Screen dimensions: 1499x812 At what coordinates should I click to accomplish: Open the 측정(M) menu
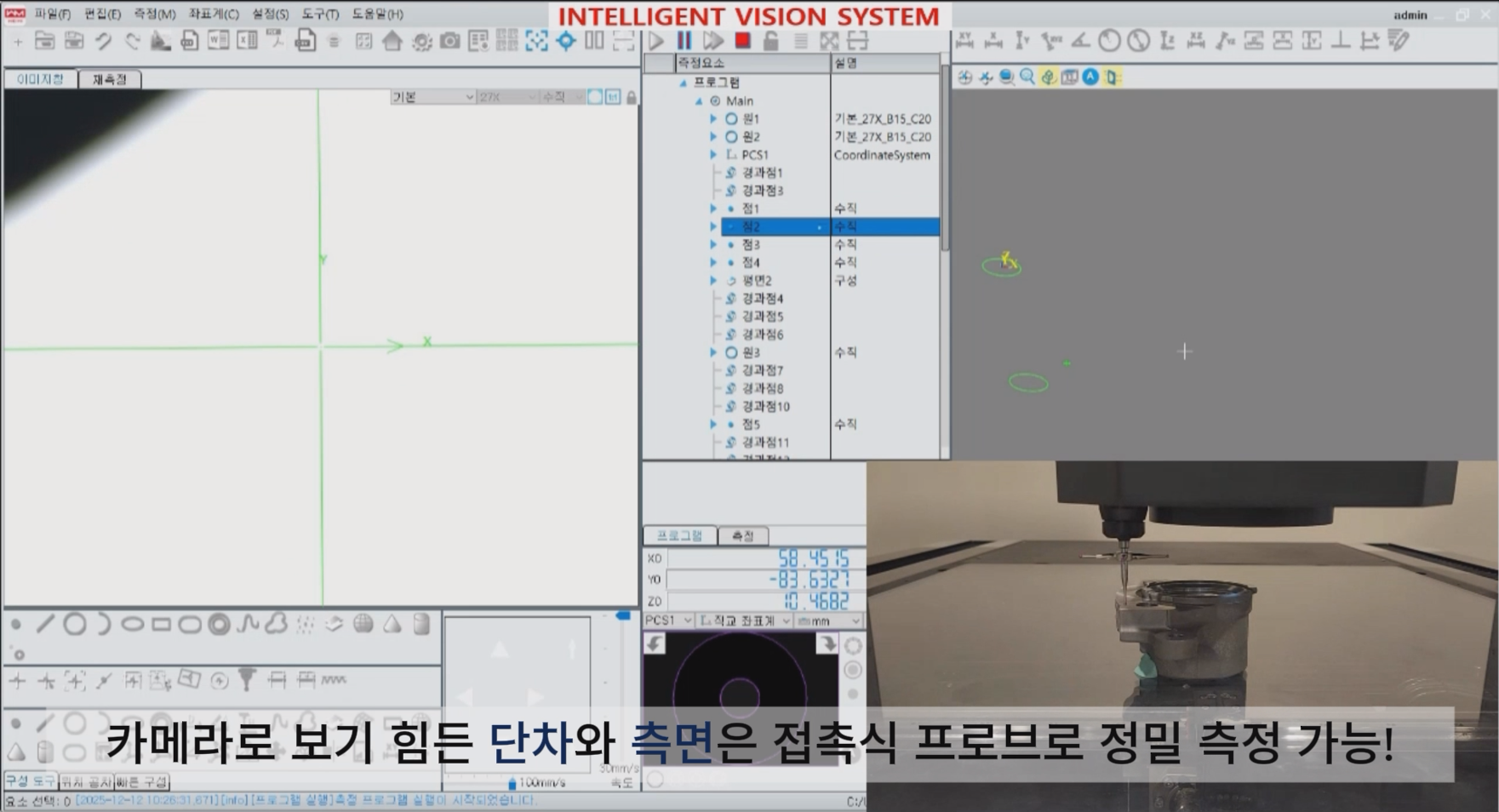[x=154, y=14]
